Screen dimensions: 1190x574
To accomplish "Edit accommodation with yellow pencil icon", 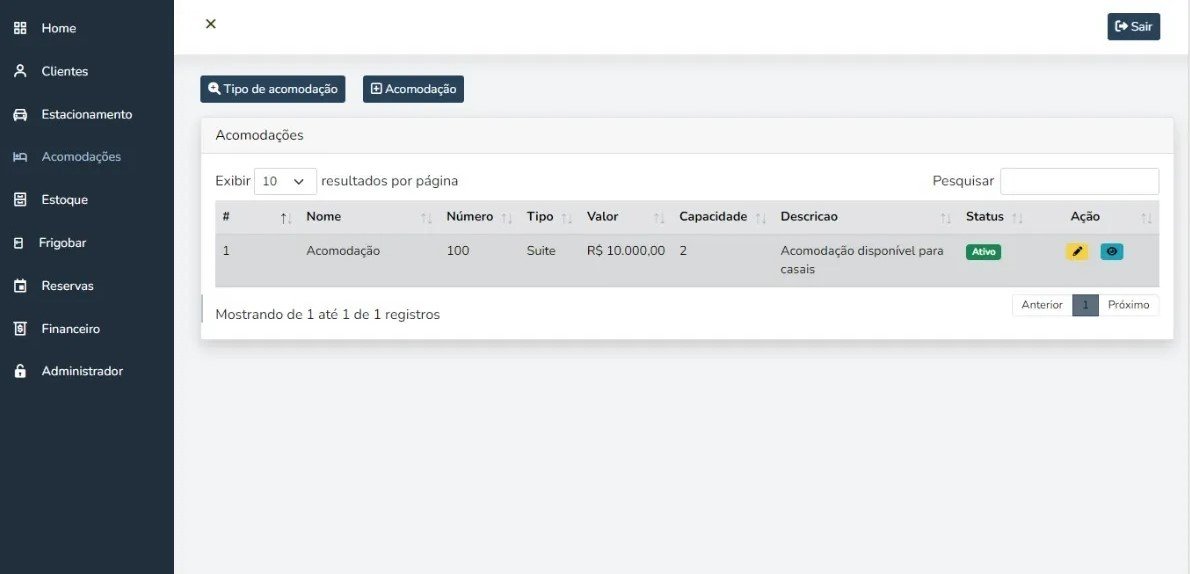I will (1077, 252).
